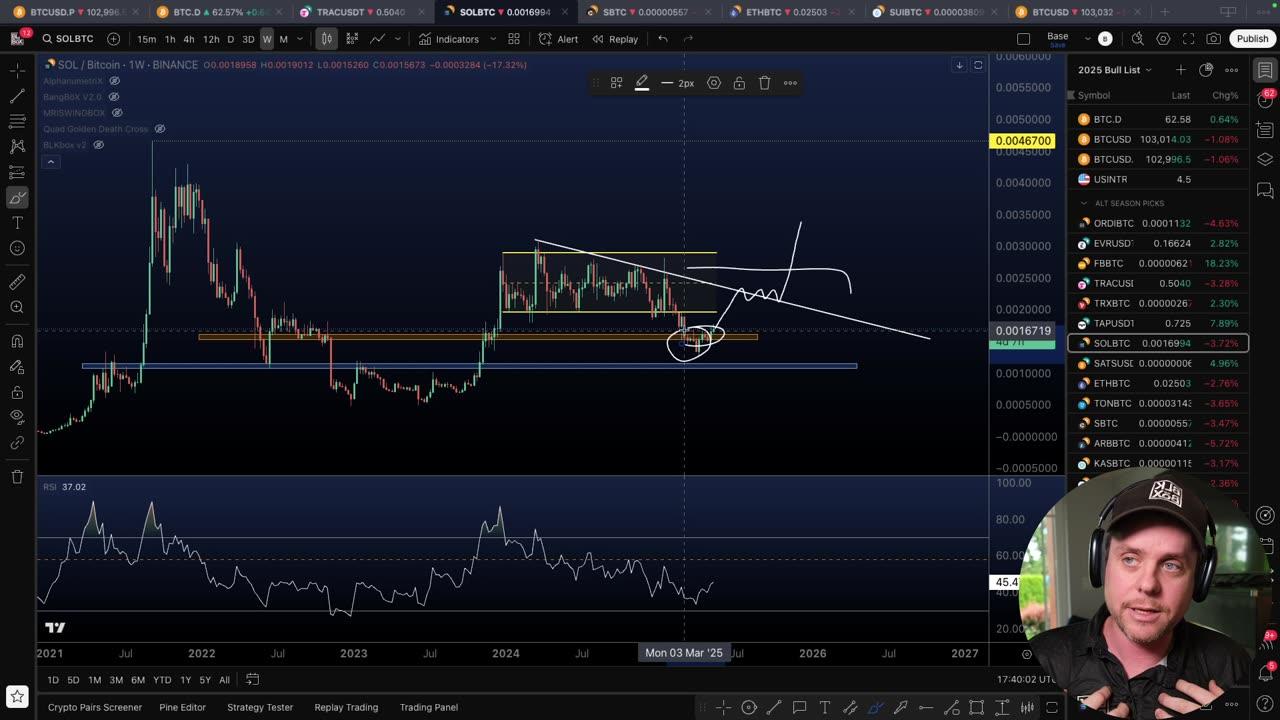The image size is (1280, 720).
Task: Expand the timeframe interval dropdown
Action: click(299, 39)
